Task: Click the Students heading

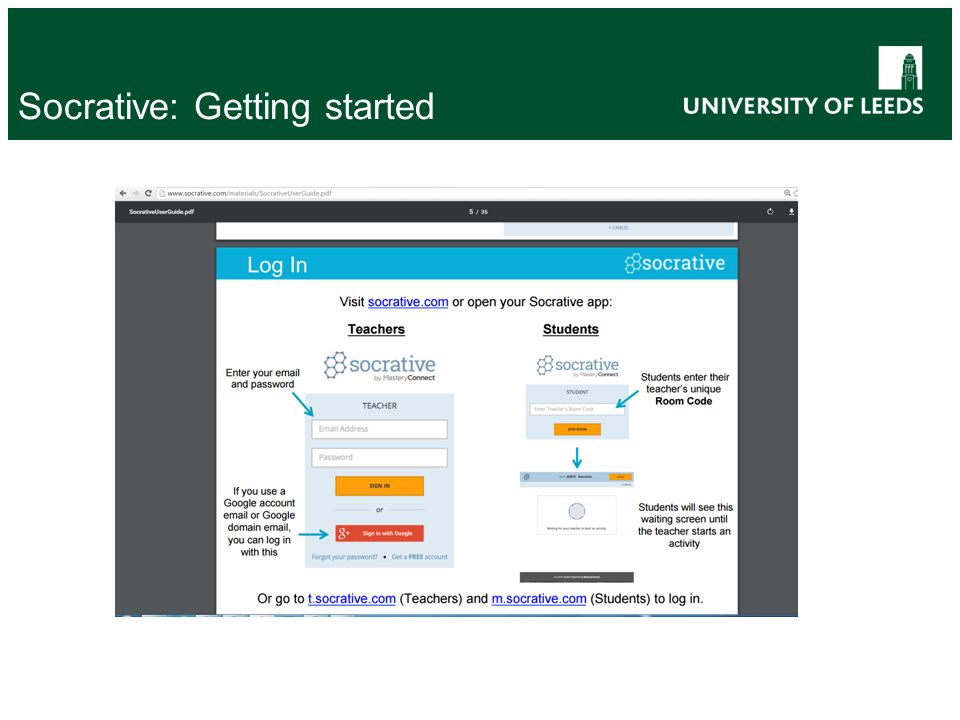Action: click(x=571, y=329)
